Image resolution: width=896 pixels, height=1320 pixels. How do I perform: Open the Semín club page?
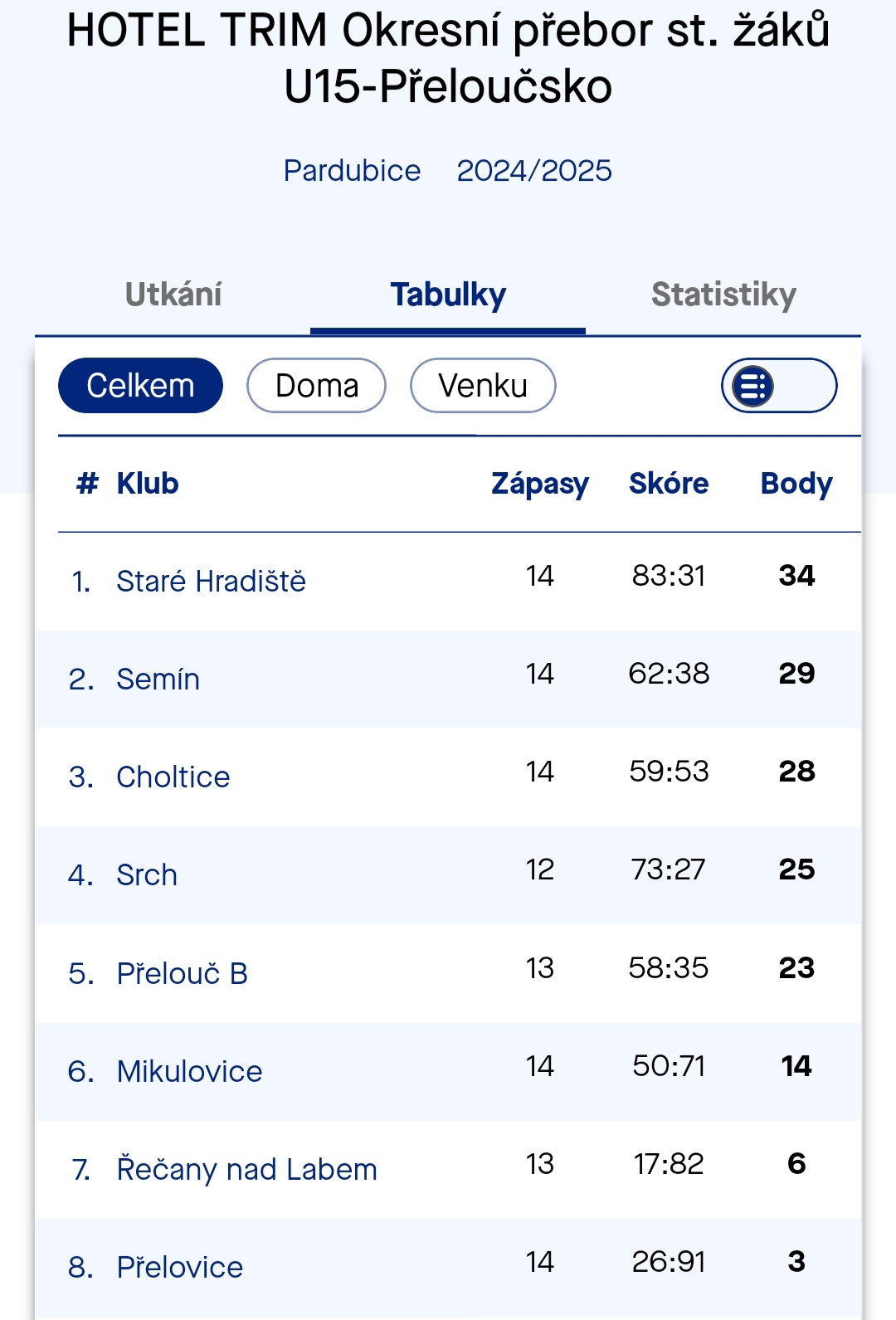[158, 679]
